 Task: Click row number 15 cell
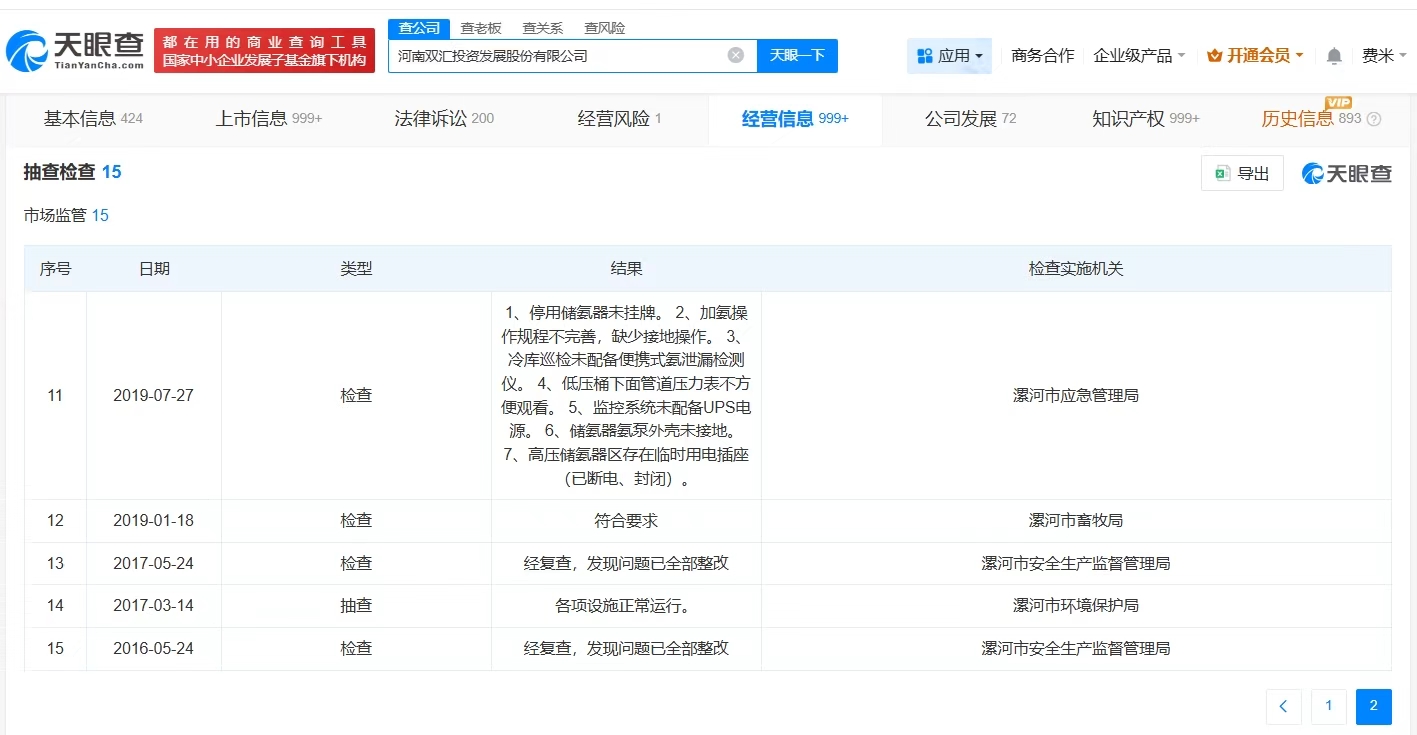55,649
